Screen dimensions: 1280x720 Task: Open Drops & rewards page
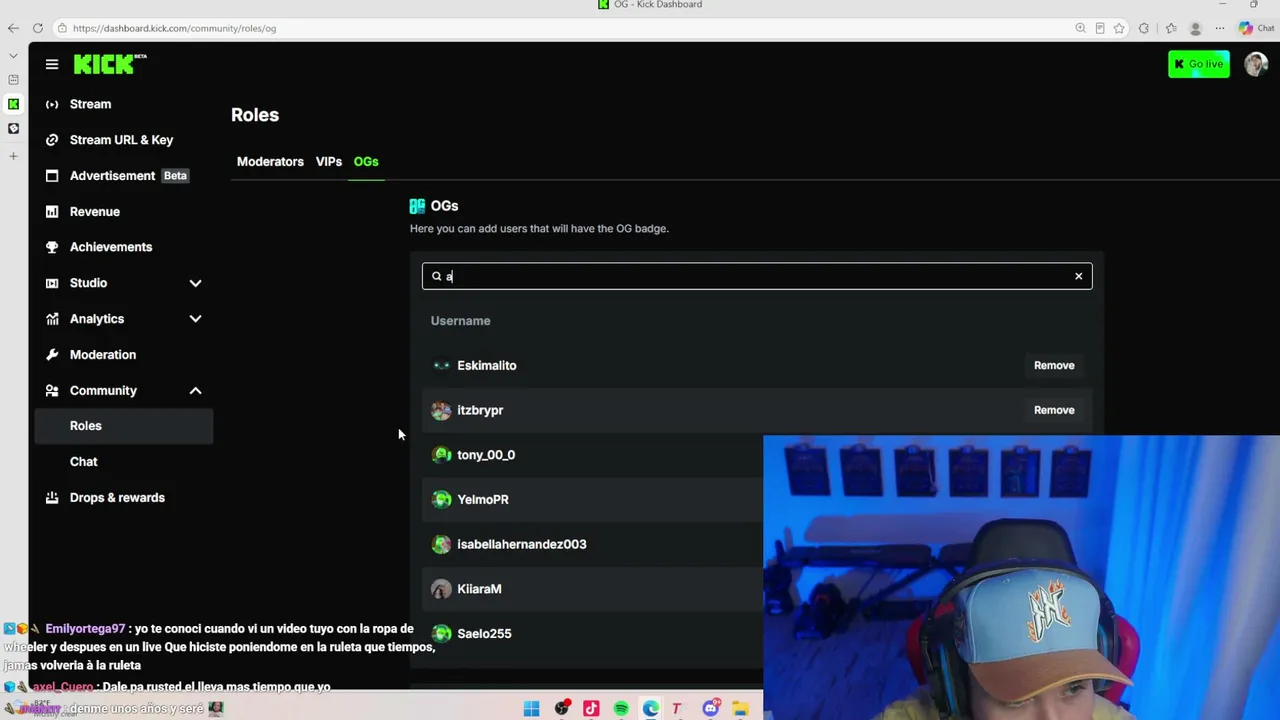point(117,498)
